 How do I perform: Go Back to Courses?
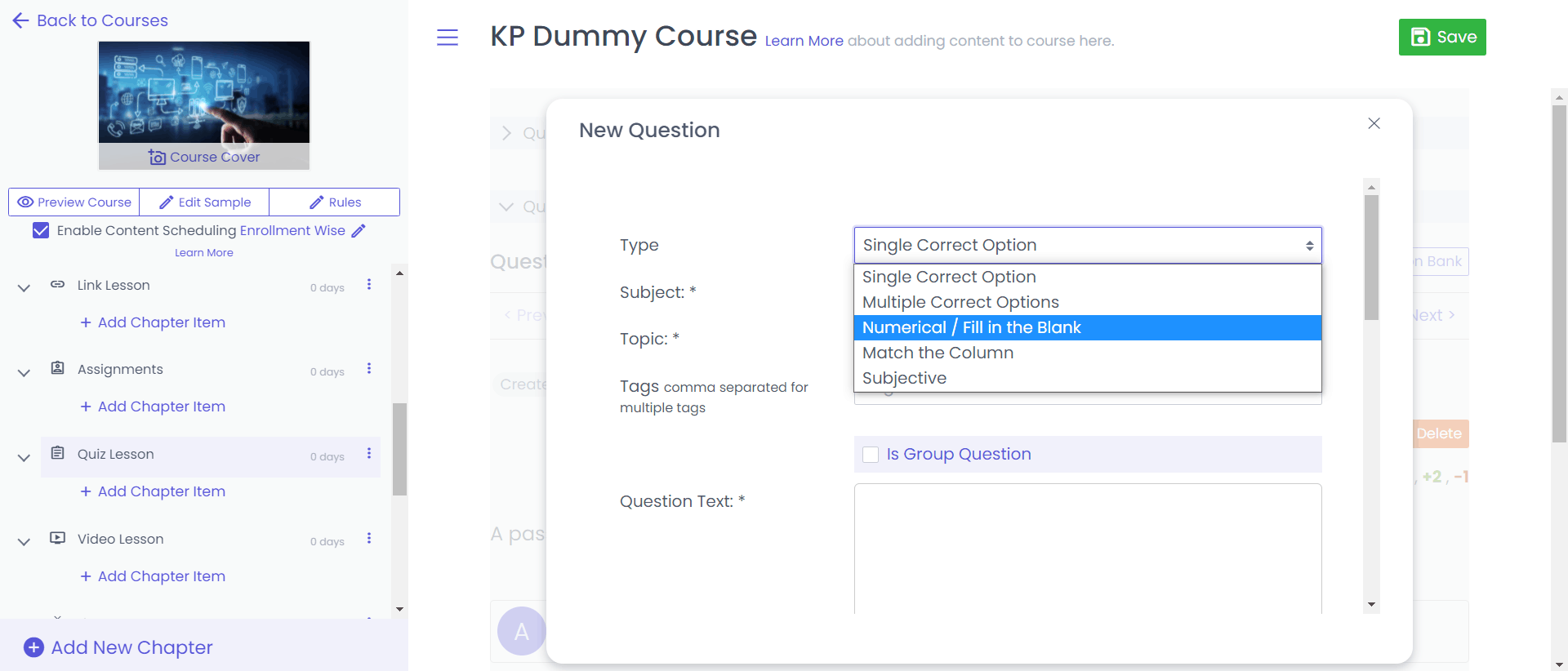91,20
